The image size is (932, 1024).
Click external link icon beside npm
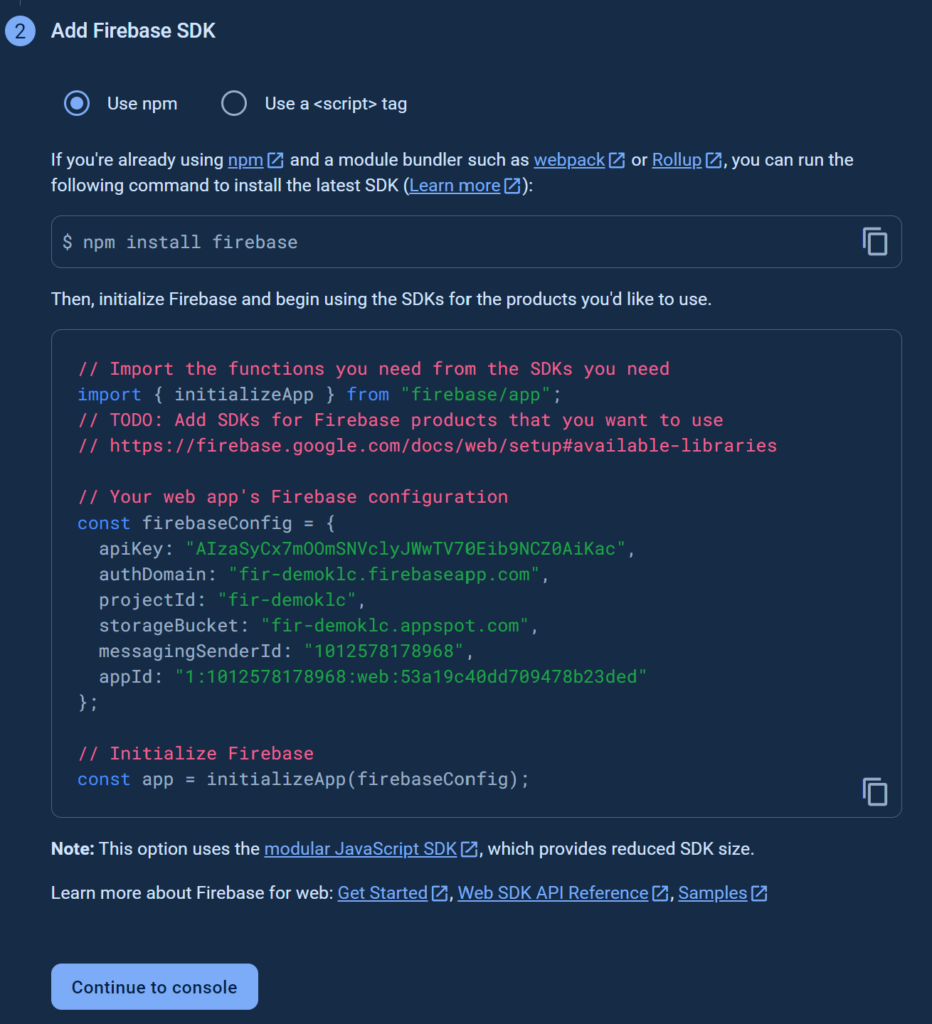276,160
